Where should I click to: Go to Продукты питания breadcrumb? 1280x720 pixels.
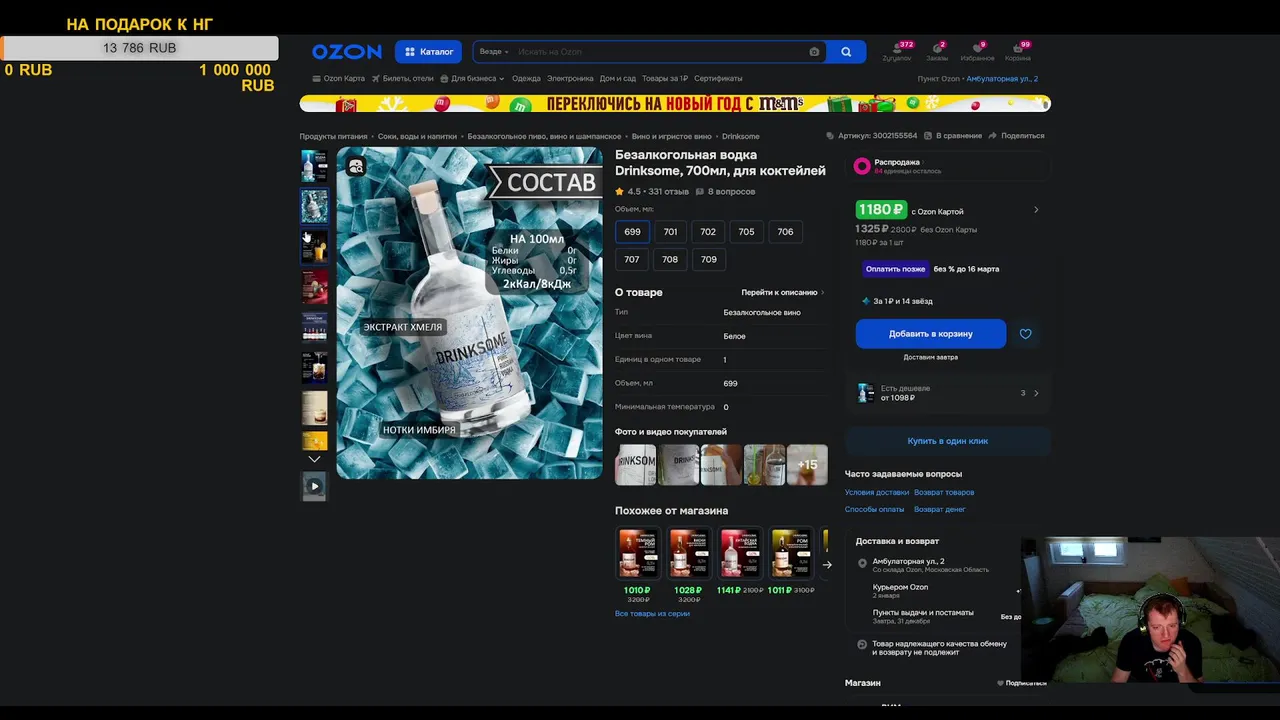pyautogui.click(x=334, y=136)
